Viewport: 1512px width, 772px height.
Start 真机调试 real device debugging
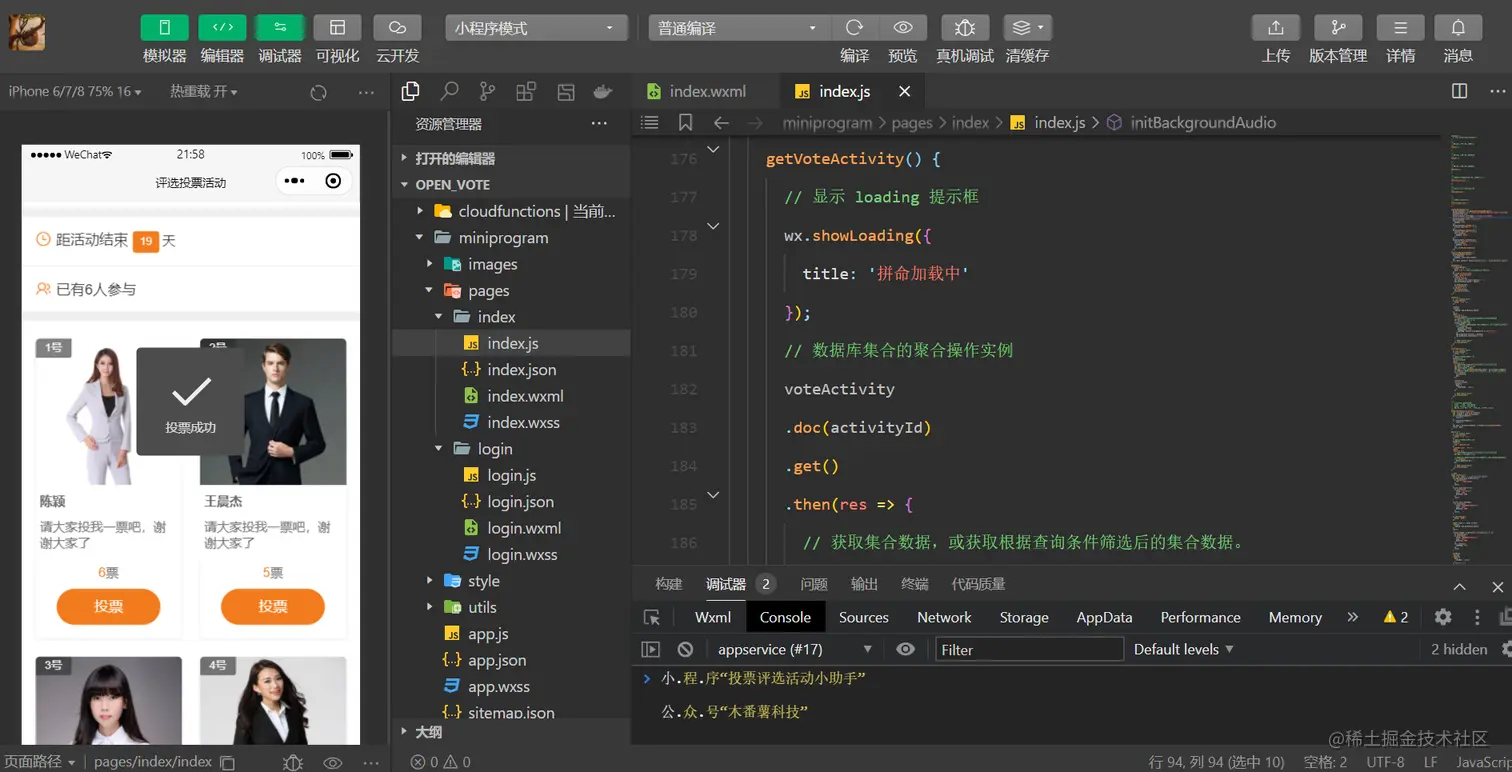(965, 28)
